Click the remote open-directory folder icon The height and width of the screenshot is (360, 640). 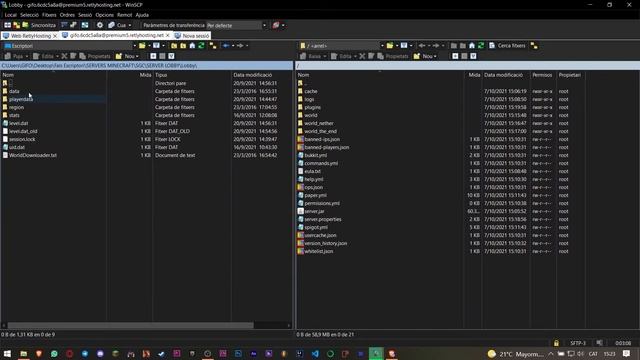click(390, 46)
